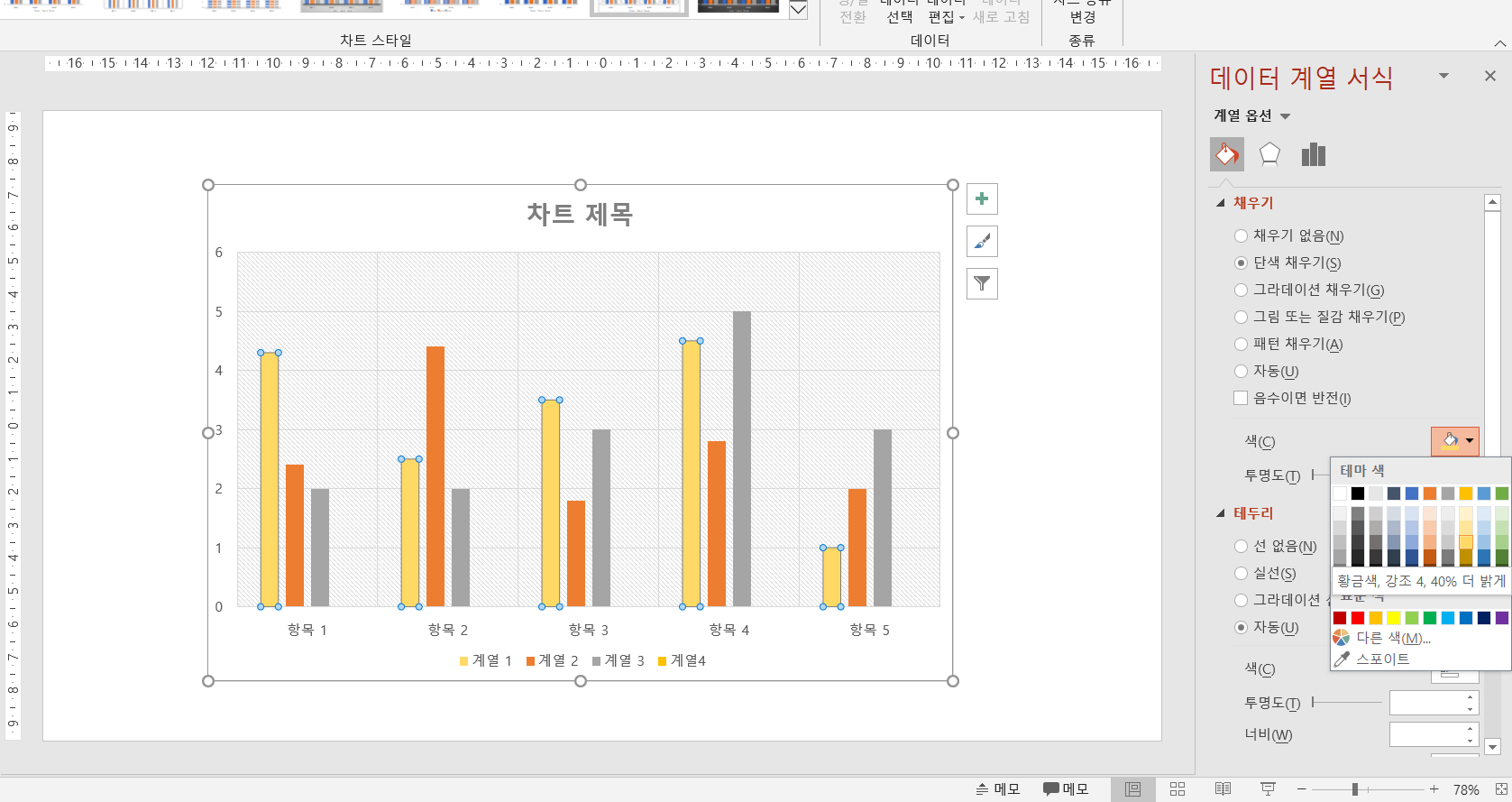The width and height of the screenshot is (1512, 802).
Task: Switch to Slide Sorter view icon
Action: (1178, 789)
